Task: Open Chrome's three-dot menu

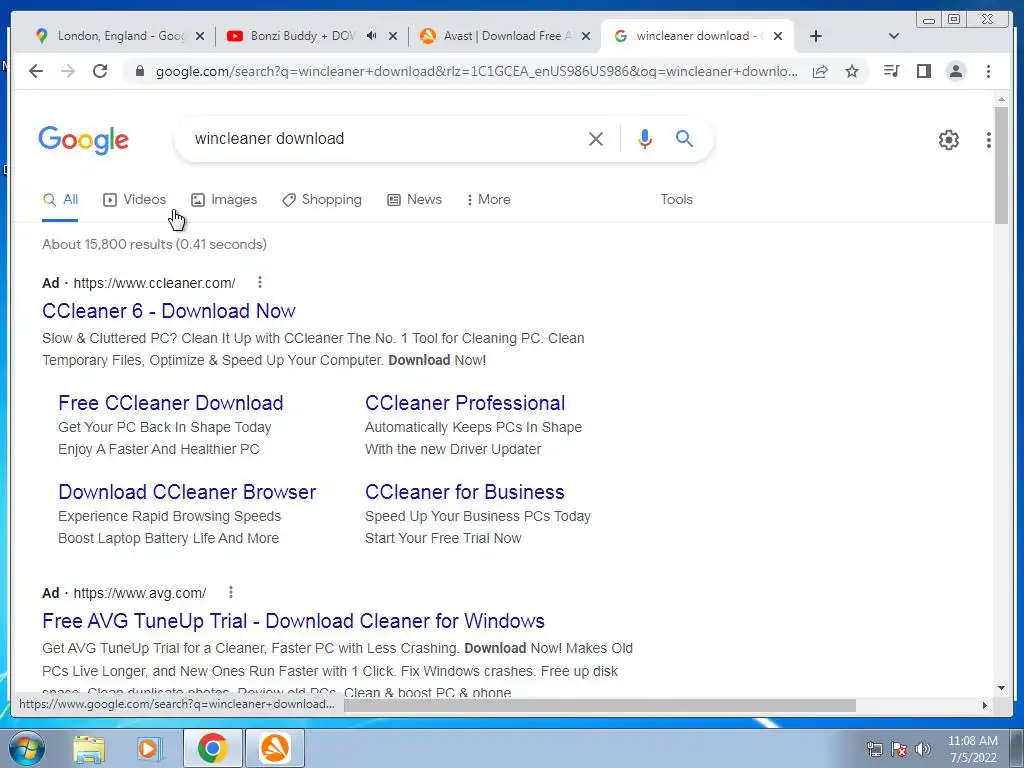Action: click(988, 71)
